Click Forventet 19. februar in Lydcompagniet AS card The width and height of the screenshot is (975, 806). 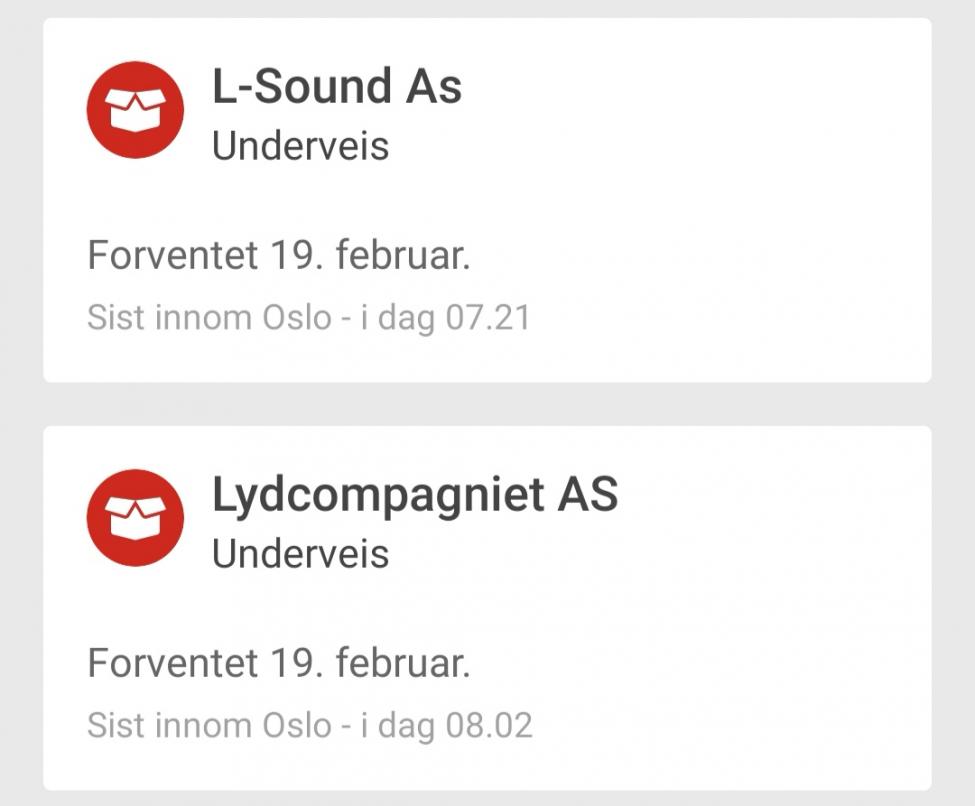(x=278, y=663)
